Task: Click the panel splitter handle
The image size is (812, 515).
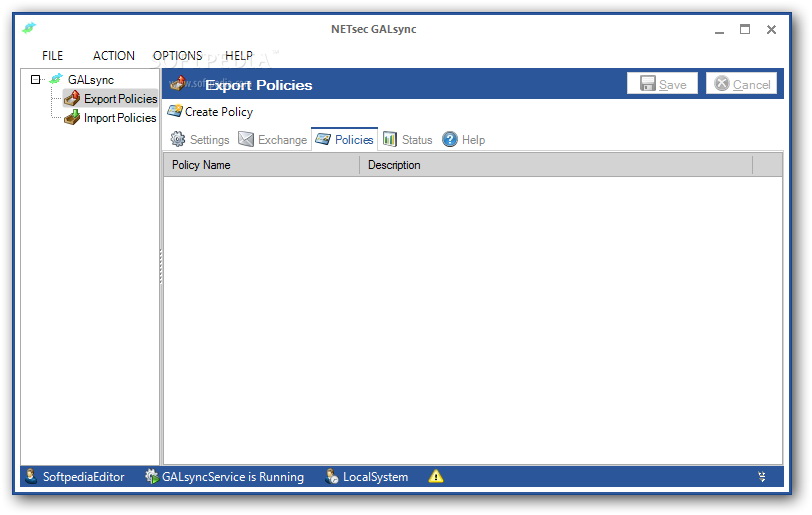Action: tap(161, 266)
